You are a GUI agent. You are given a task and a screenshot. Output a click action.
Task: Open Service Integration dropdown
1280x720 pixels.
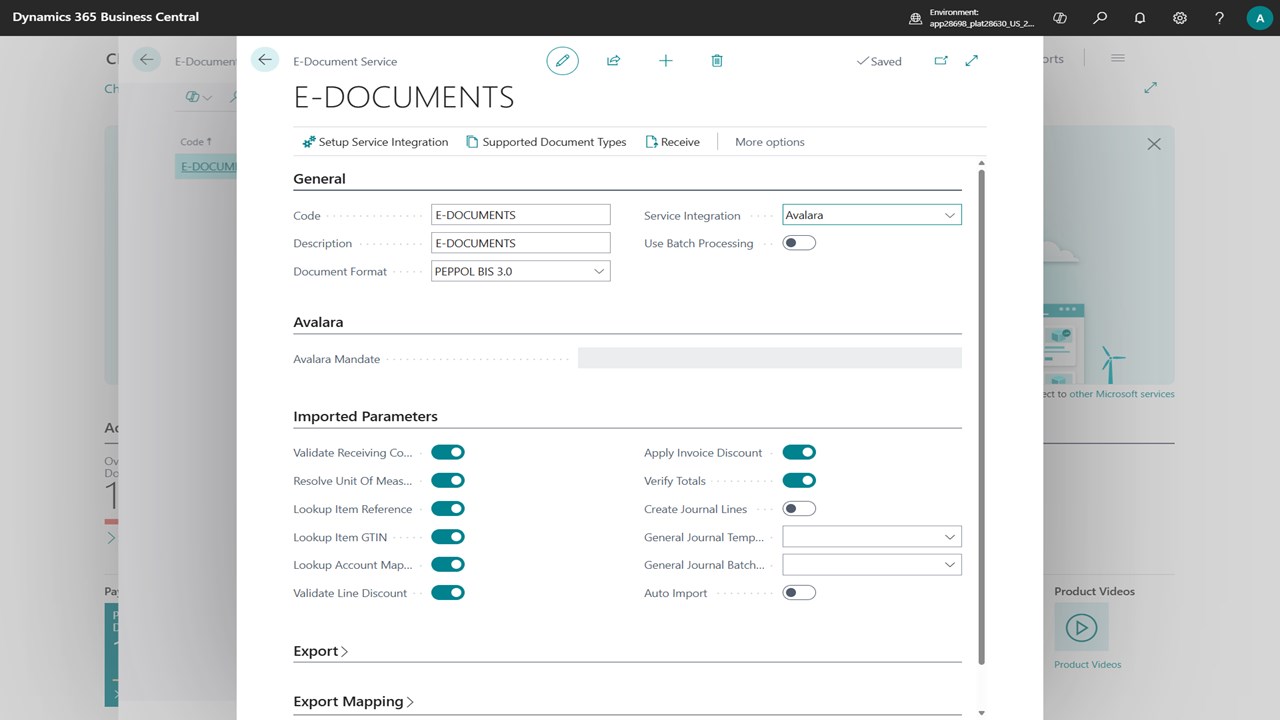click(949, 215)
